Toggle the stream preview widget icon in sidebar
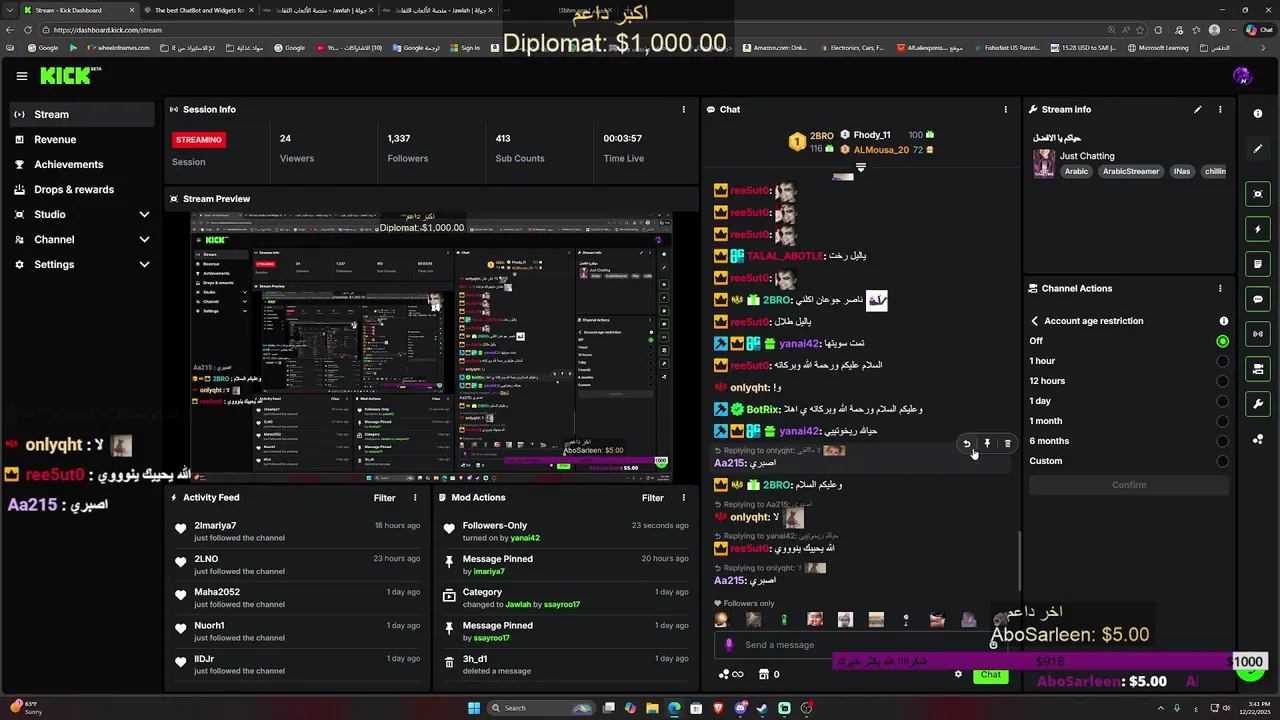This screenshot has width=1280, height=720. point(1258,194)
